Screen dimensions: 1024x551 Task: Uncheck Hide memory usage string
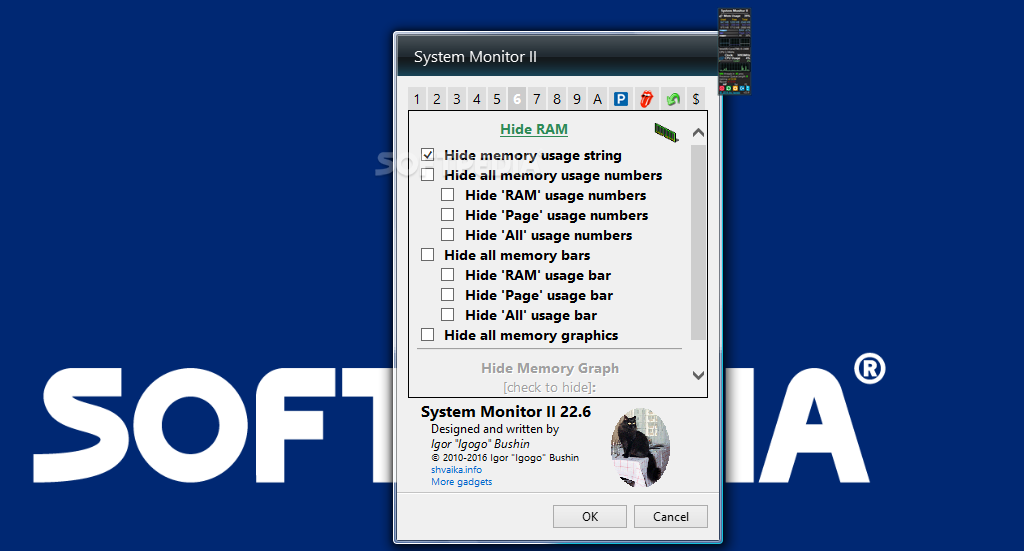(x=428, y=155)
